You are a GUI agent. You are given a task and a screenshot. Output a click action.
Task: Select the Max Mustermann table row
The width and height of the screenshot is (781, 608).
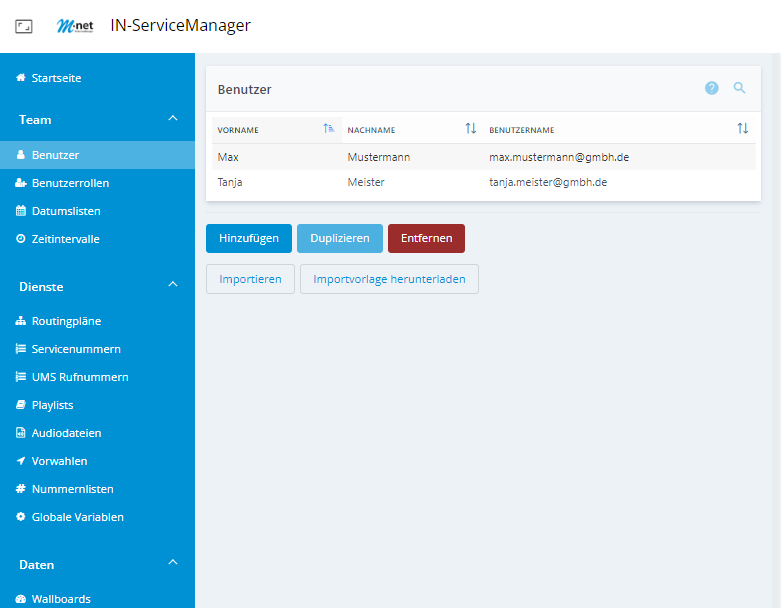click(x=483, y=157)
